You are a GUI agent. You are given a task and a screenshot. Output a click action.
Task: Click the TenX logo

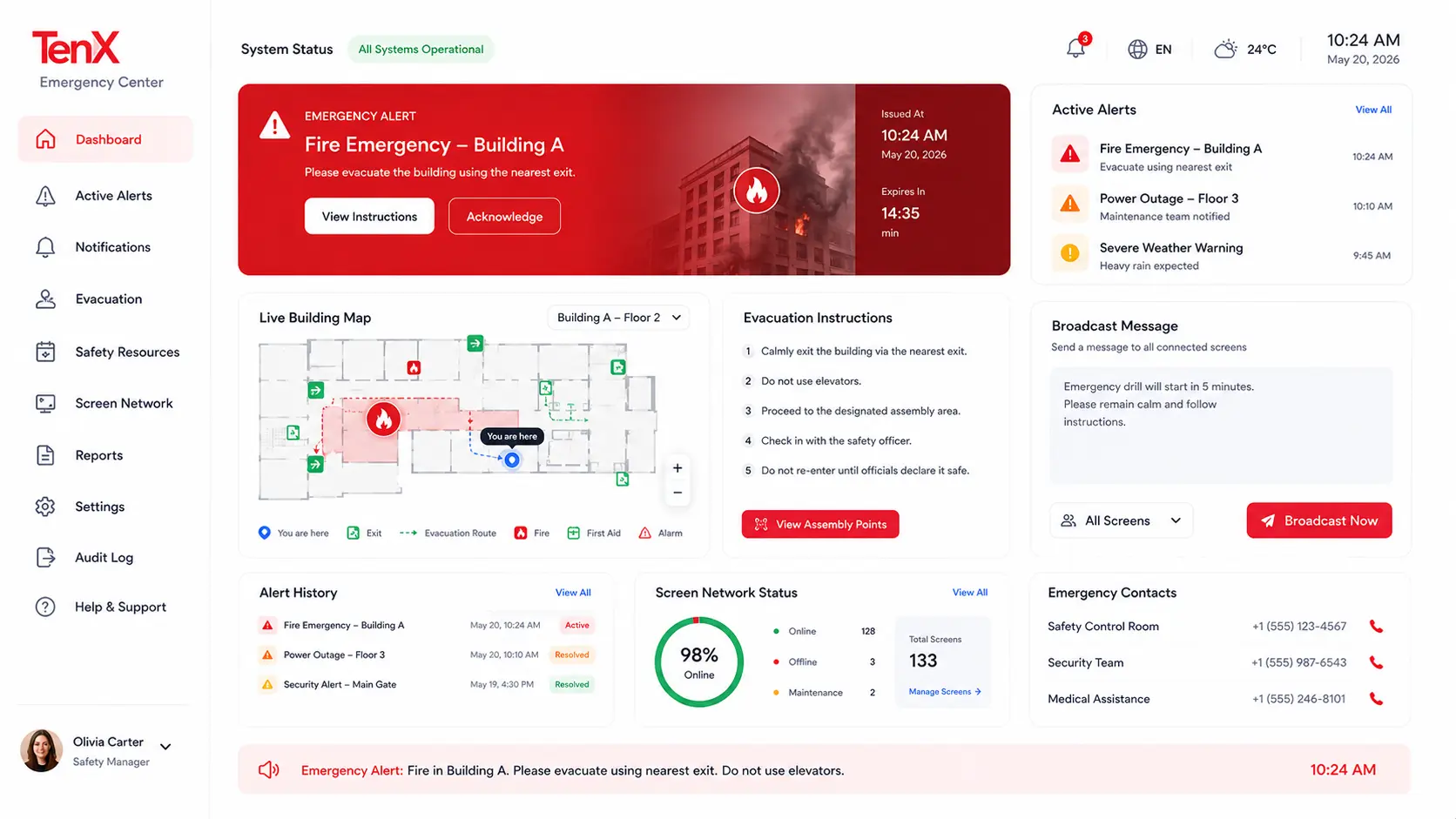tap(76, 48)
